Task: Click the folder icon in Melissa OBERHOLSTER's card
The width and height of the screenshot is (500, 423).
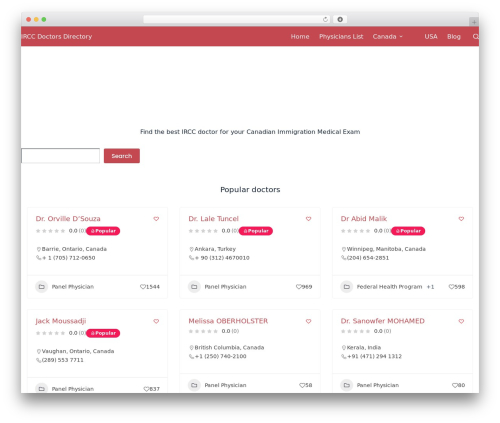Action: point(194,385)
